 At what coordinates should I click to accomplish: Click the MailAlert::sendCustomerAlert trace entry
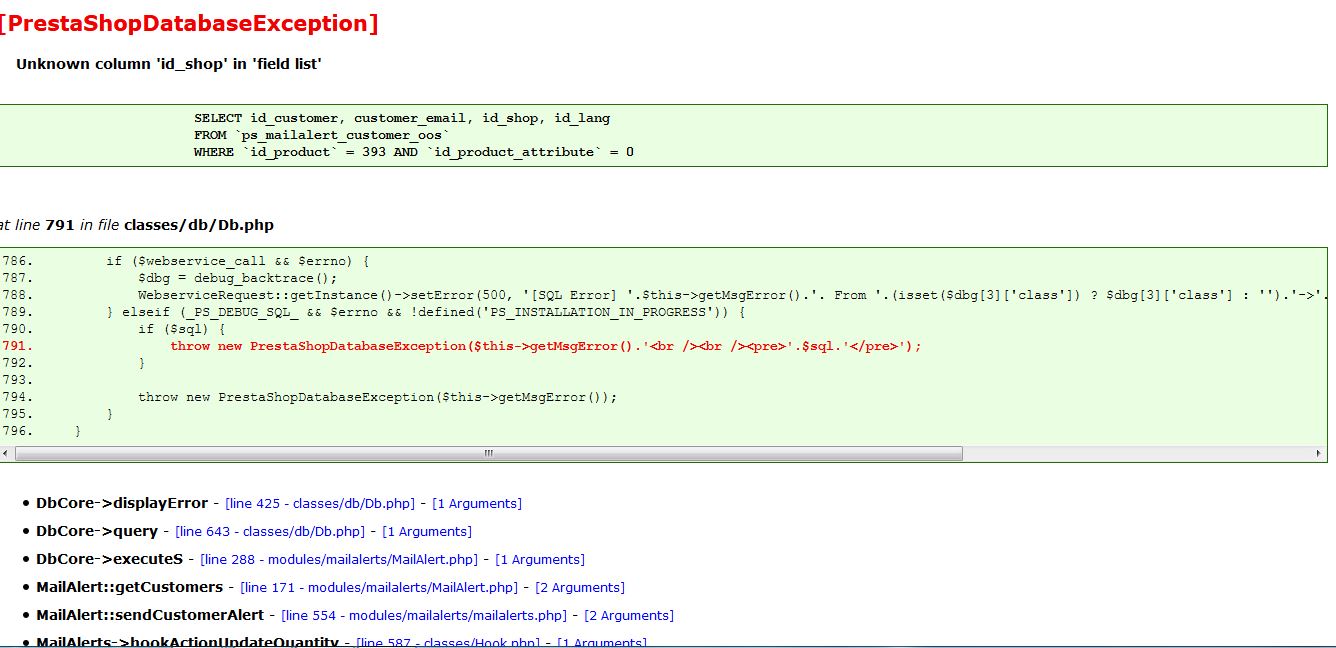tap(150, 615)
